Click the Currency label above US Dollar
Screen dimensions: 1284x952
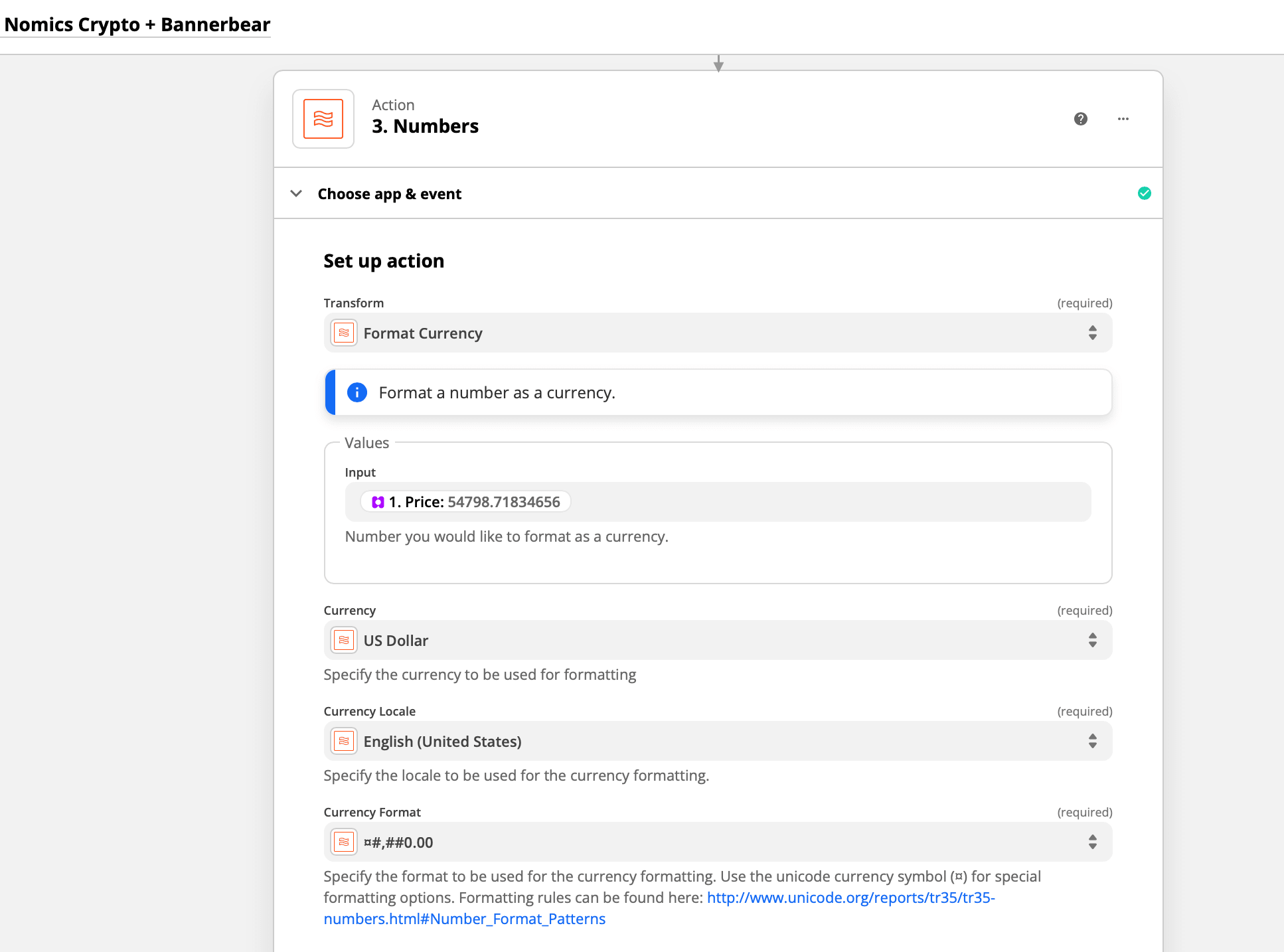click(x=350, y=610)
